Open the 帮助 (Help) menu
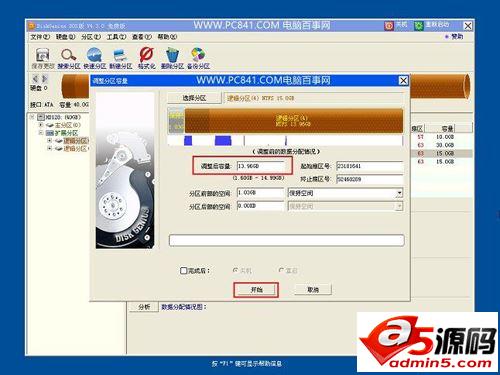The height and width of the screenshot is (375, 500). pos(167,37)
